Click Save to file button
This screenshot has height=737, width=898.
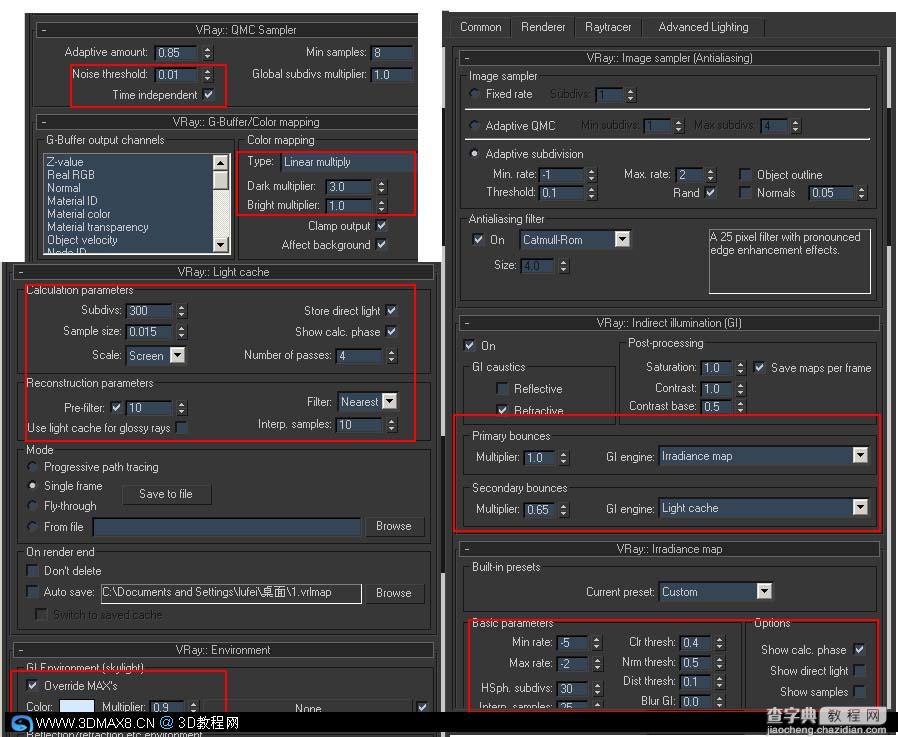(x=166, y=494)
